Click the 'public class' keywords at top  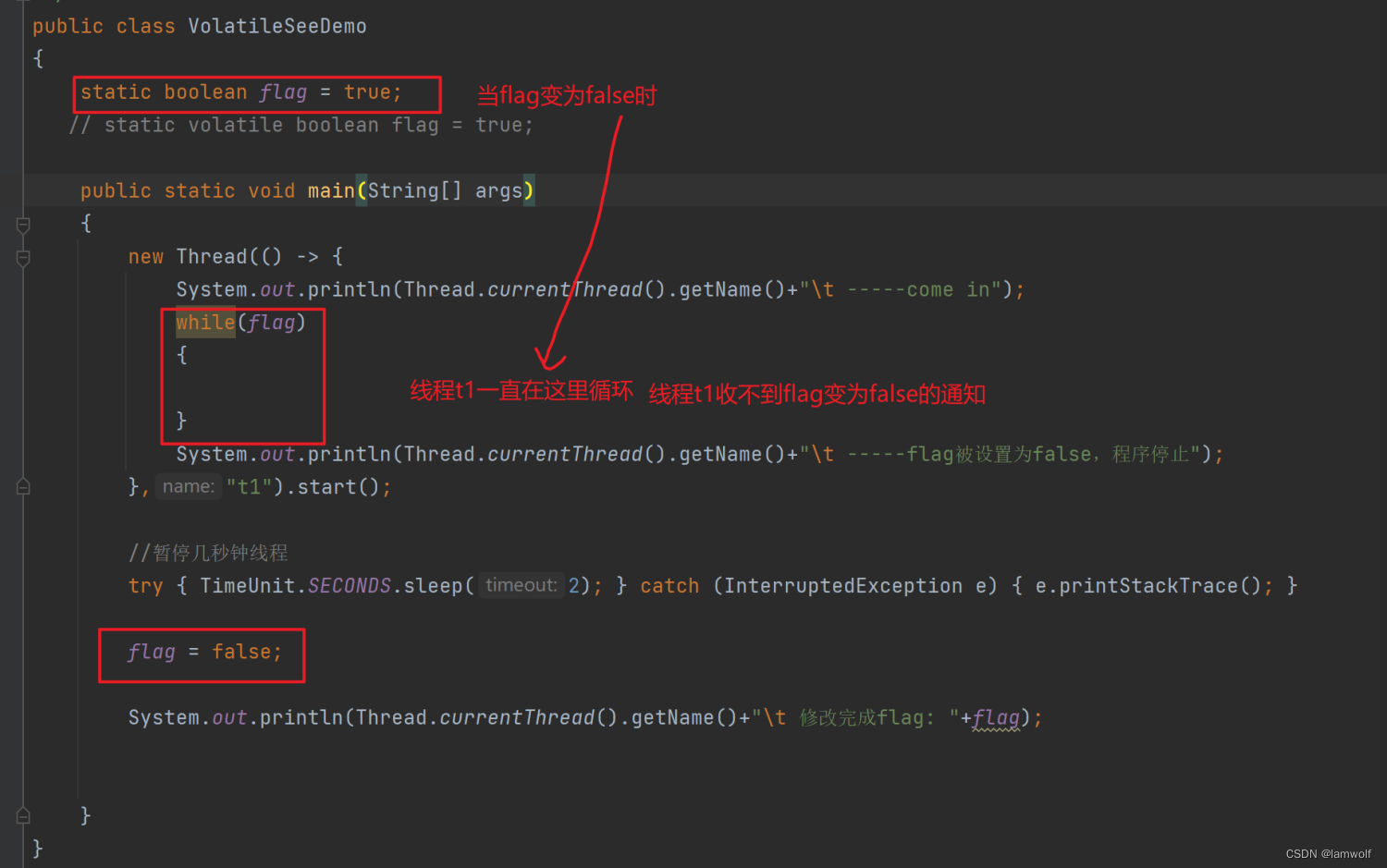(x=104, y=26)
